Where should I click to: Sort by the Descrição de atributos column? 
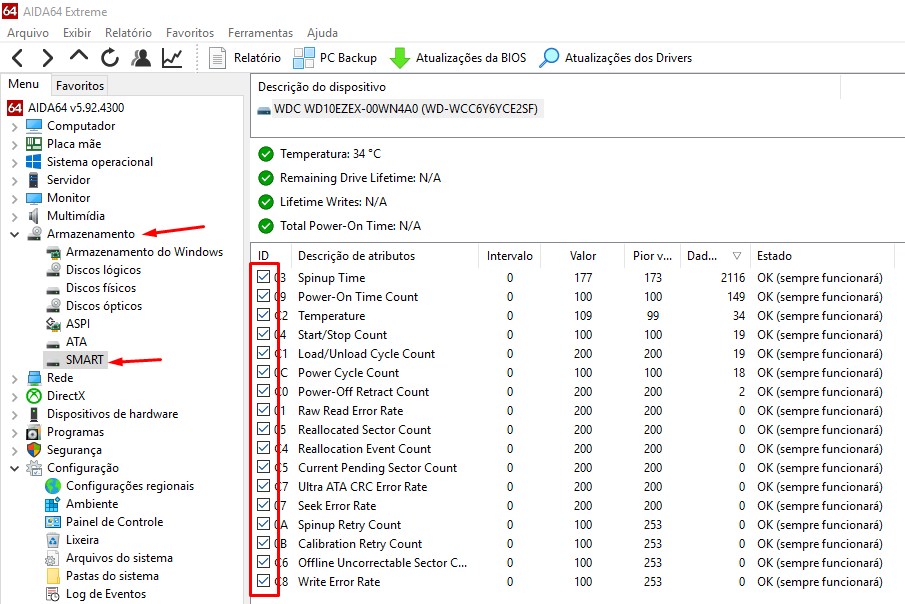[385, 256]
